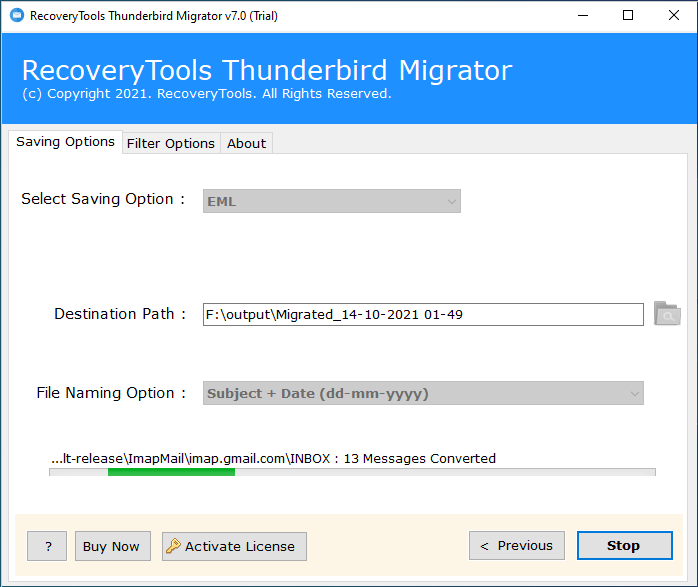The height and width of the screenshot is (587, 698).
Task: Click inside the Destination Path text field
Action: point(423,315)
